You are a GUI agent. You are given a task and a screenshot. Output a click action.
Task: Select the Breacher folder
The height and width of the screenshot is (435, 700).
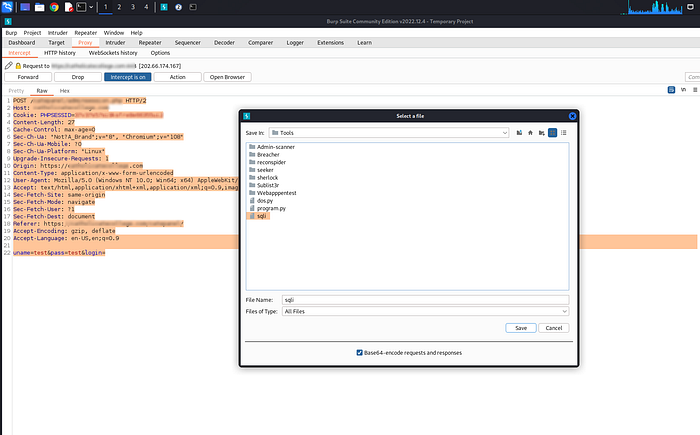click(x=264, y=155)
